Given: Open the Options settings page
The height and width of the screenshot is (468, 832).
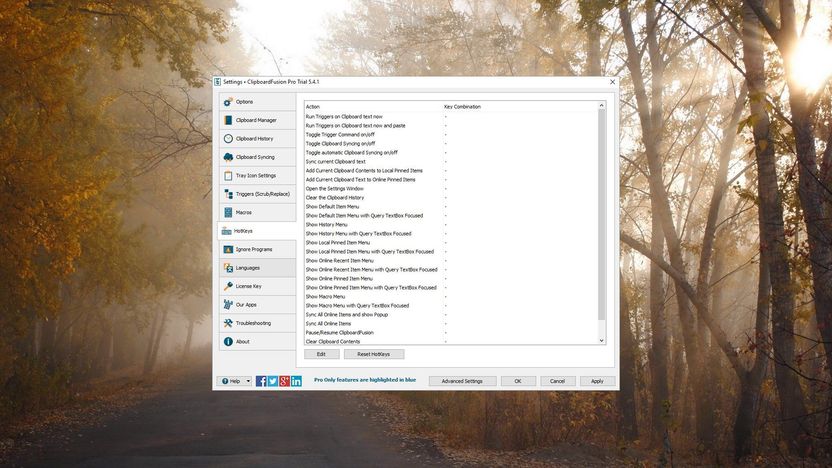Looking at the screenshot, I should pos(257,101).
